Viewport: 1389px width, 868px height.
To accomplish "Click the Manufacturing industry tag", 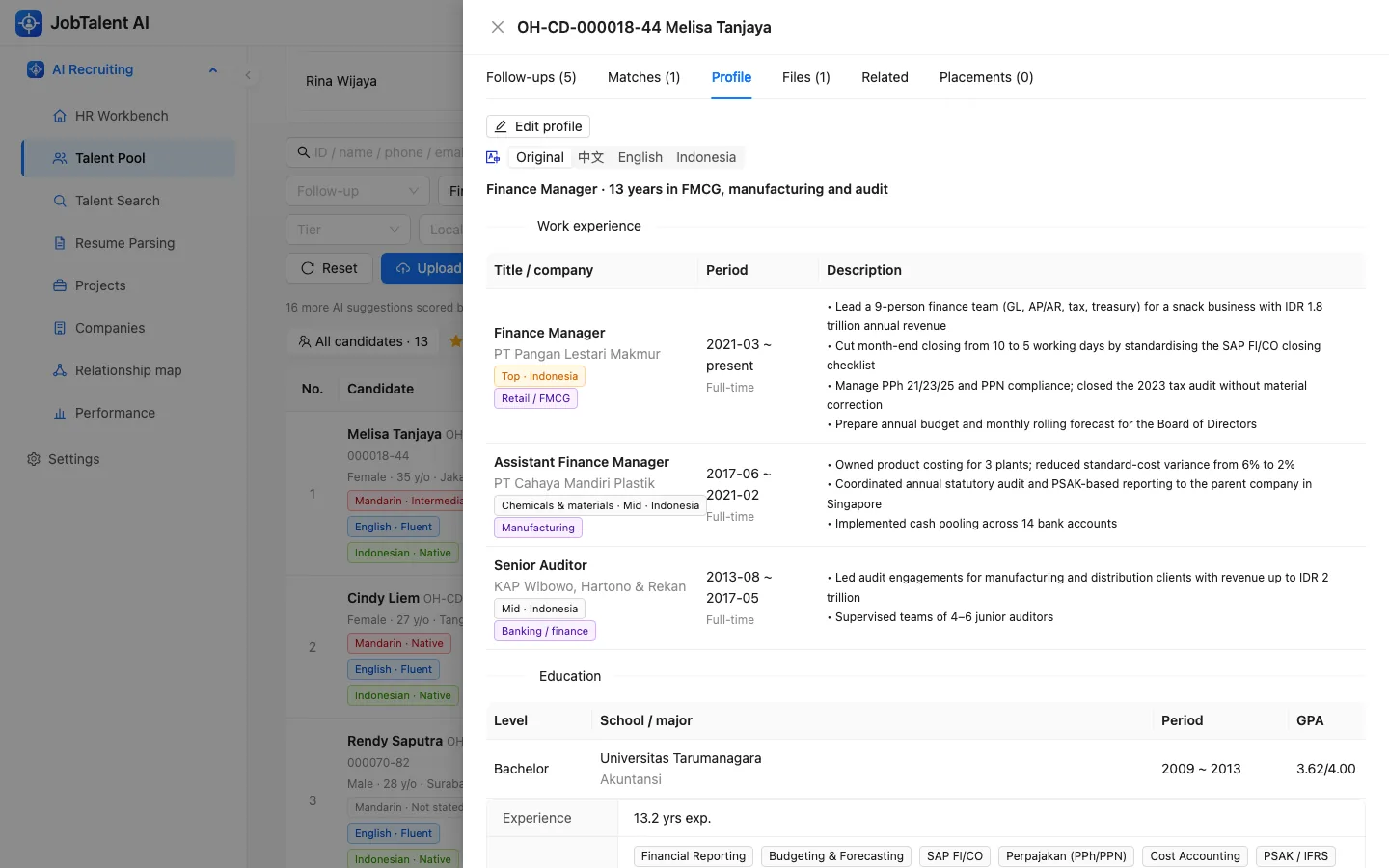I will pos(538,528).
